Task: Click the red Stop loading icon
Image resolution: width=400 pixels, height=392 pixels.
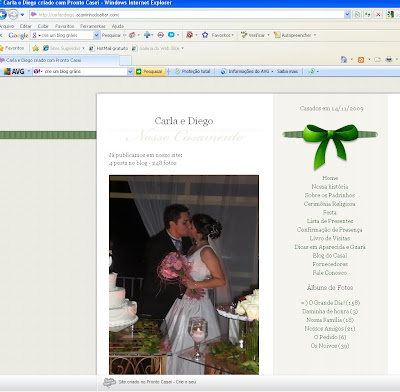Action: point(378,15)
